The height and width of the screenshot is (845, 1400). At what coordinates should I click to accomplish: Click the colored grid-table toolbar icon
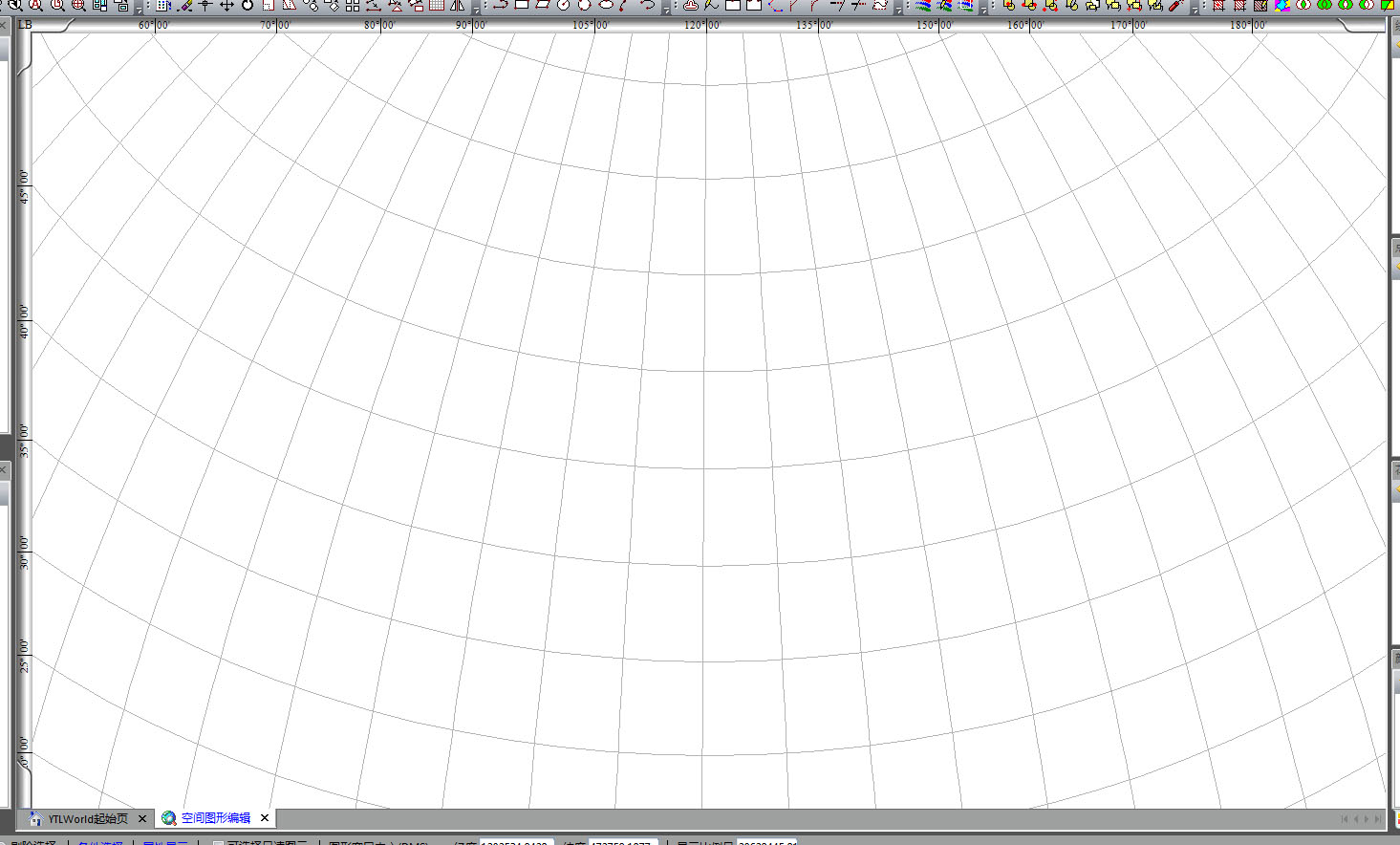[x=162, y=5]
